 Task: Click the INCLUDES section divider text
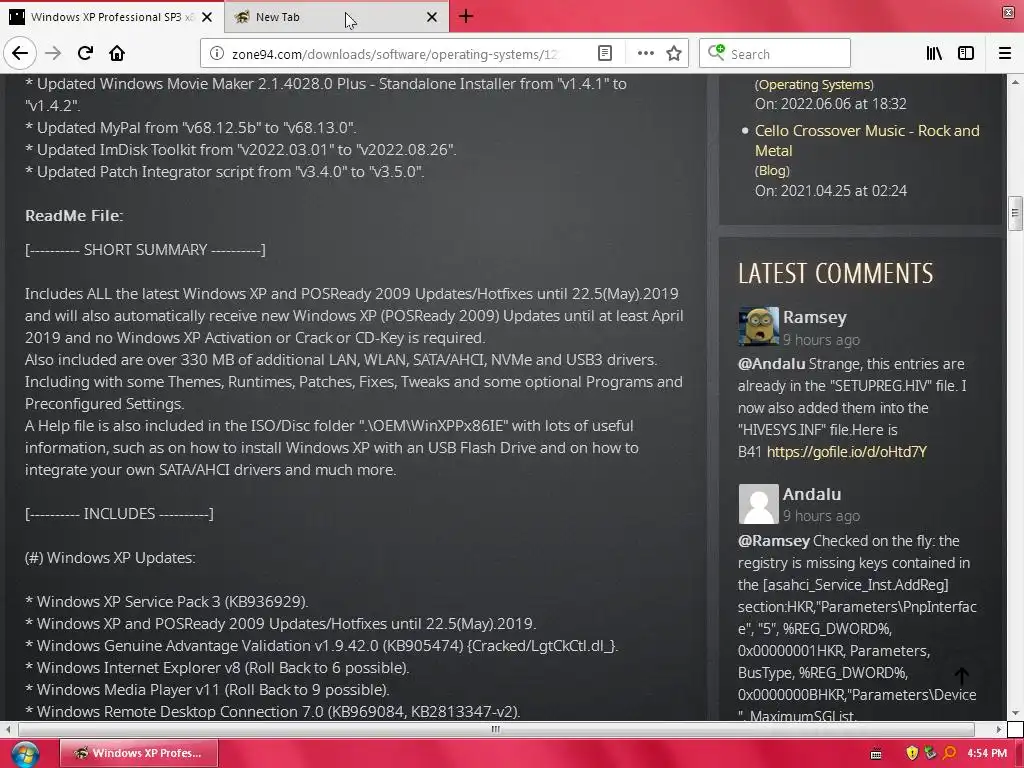point(119,513)
